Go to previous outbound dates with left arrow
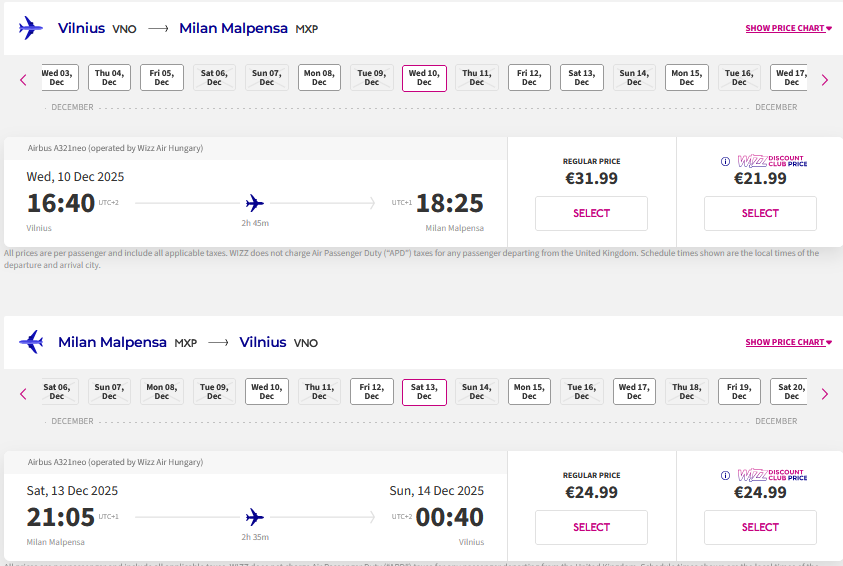The width and height of the screenshot is (843, 566). (x=23, y=80)
